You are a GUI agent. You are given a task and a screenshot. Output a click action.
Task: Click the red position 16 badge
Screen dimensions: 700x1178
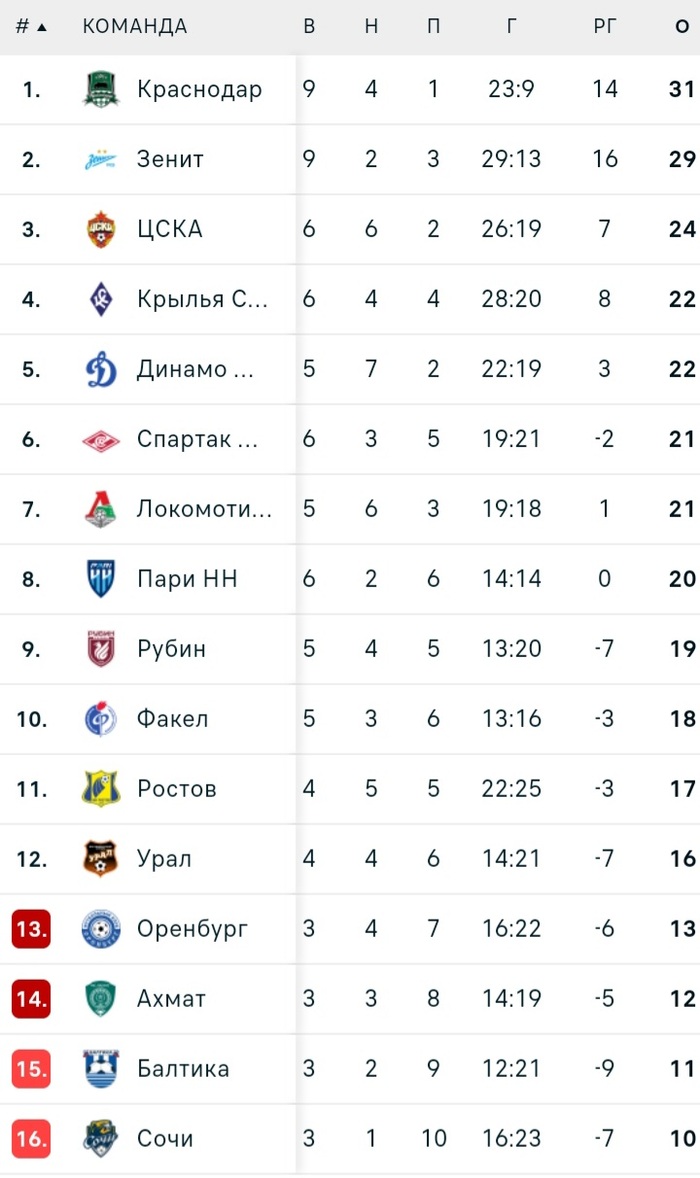[x=31, y=1138]
